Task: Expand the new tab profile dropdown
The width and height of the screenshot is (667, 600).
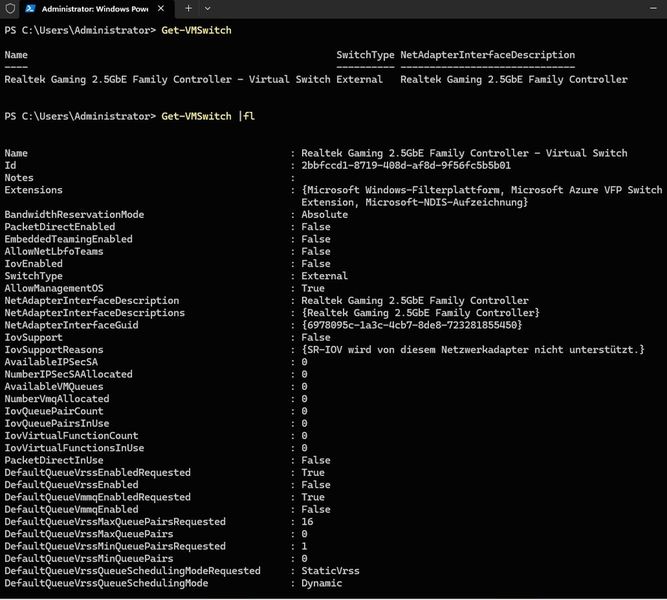Action: click(x=208, y=9)
